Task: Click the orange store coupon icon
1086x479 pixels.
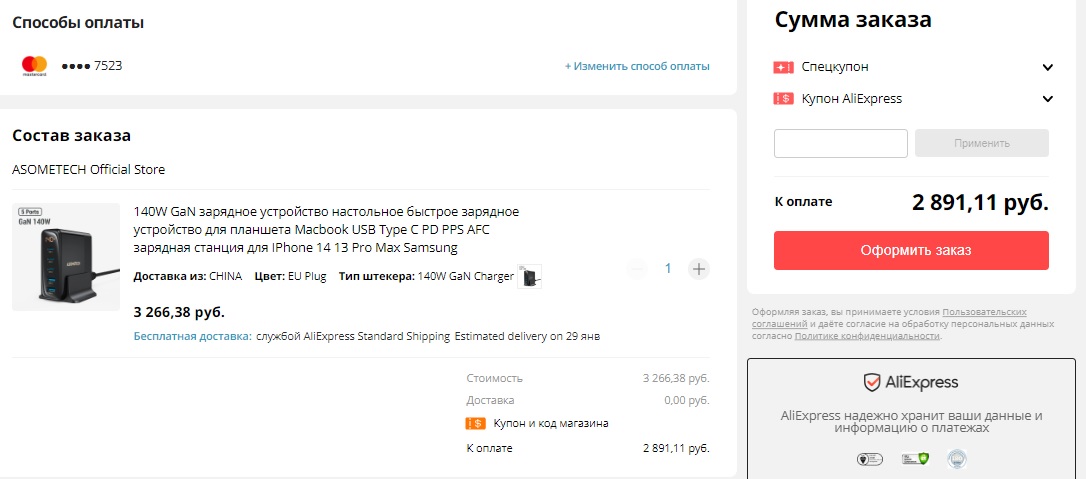Action: tap(476, 423)
